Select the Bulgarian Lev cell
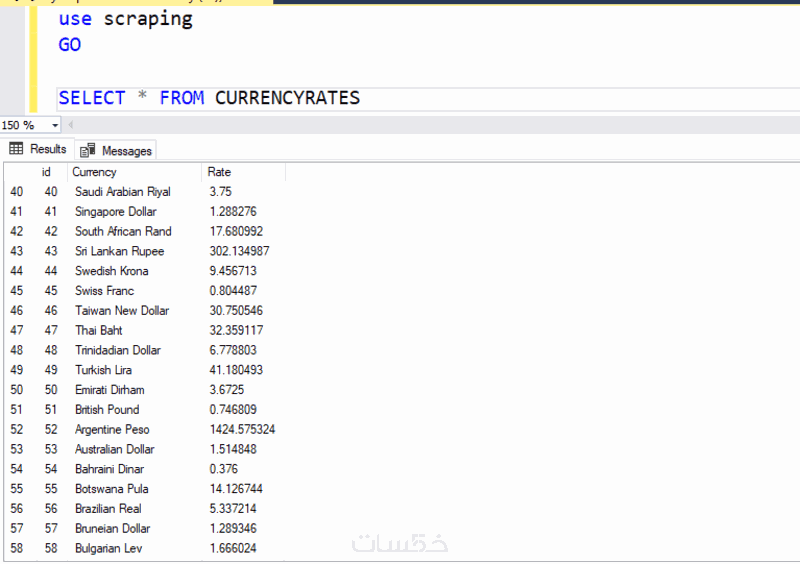Screen dimensions: 800x564 click(109, 549)
